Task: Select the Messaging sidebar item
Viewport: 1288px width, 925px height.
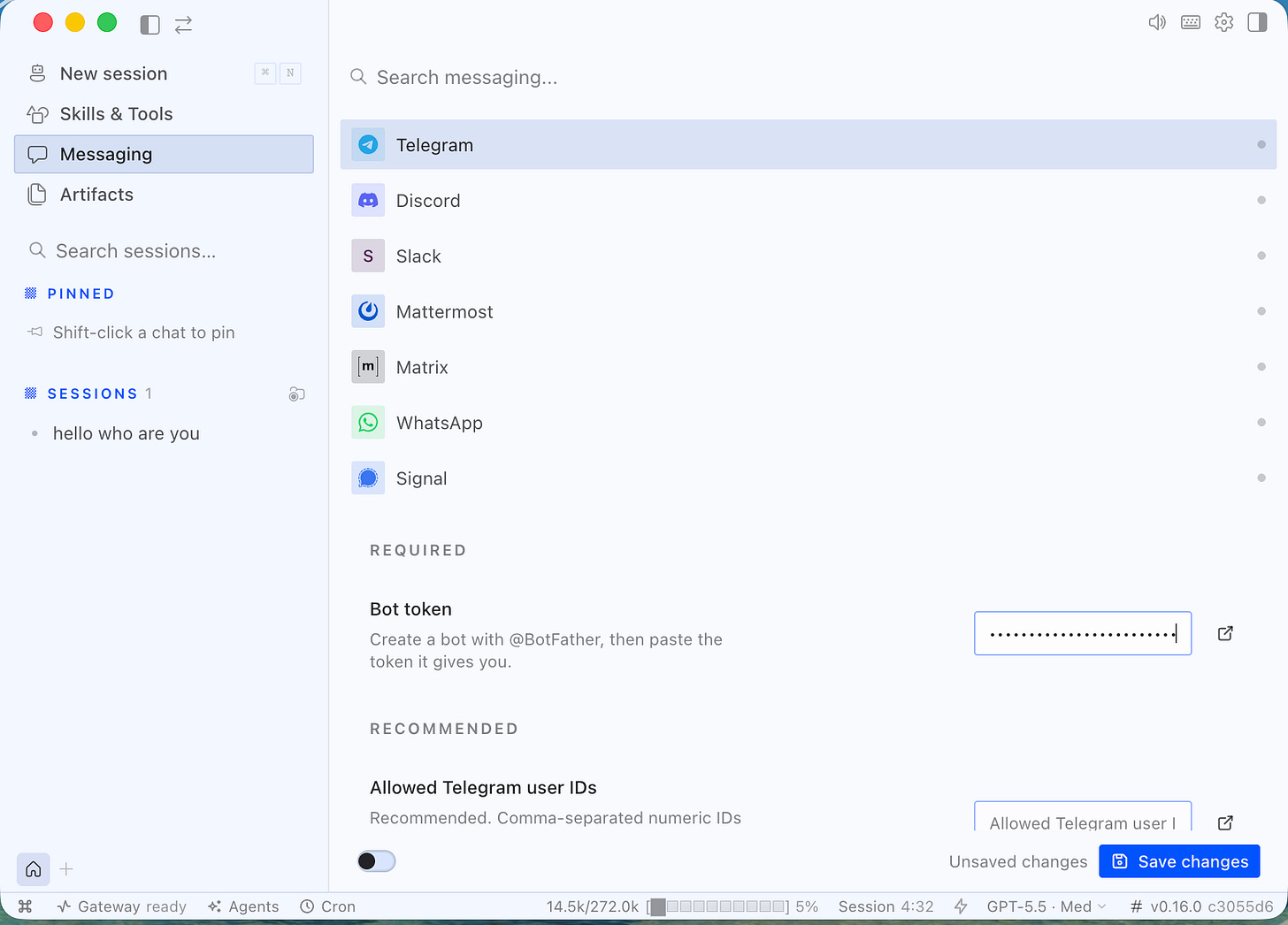Action: point(165,154)
